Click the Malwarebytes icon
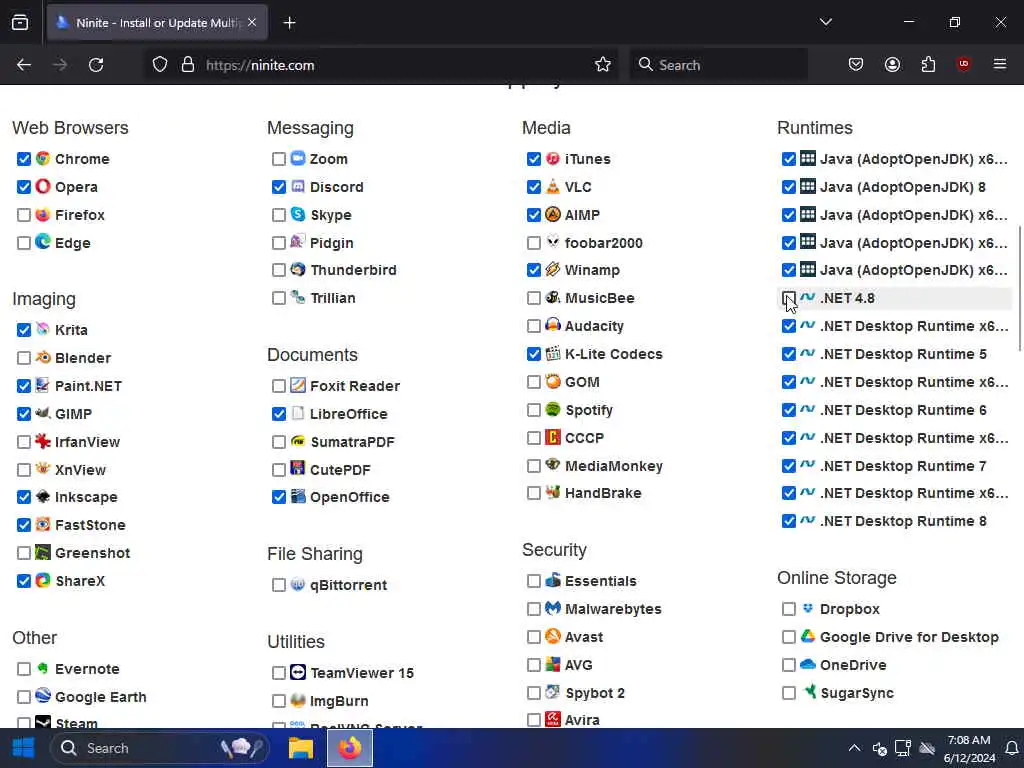 [552, 609]
